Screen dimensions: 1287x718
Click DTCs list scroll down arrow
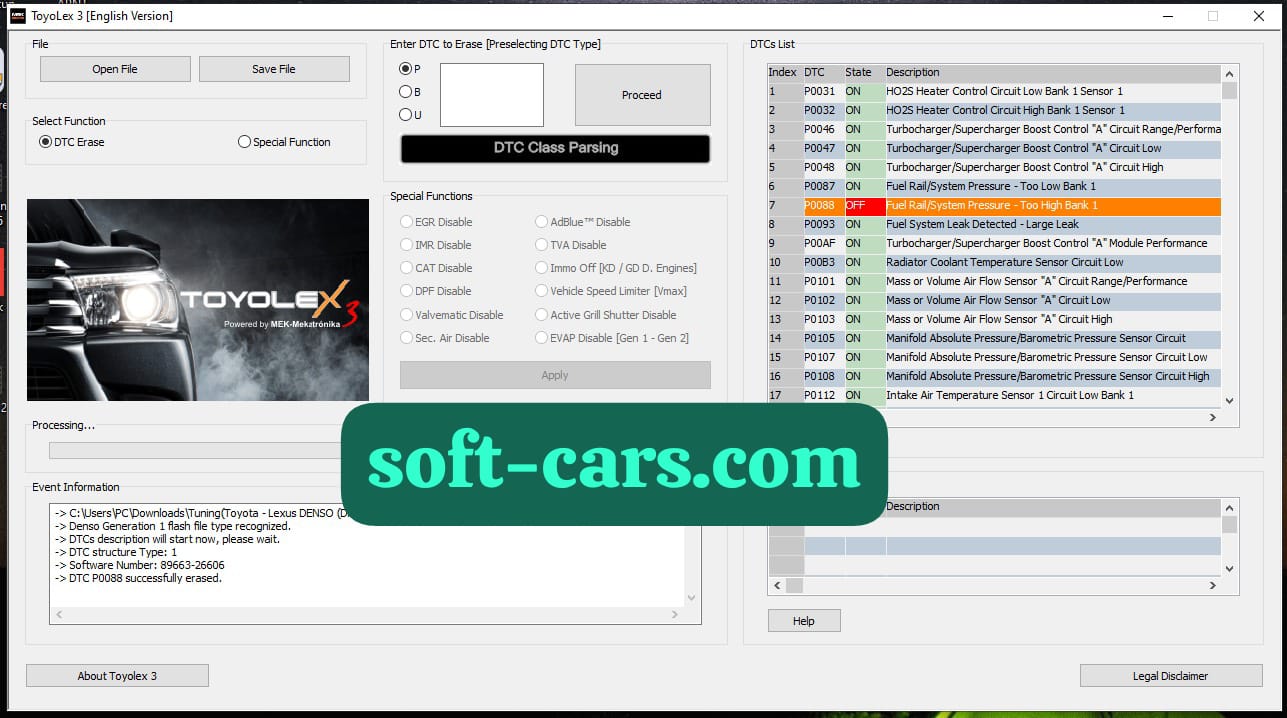[x=1229, y=400]
